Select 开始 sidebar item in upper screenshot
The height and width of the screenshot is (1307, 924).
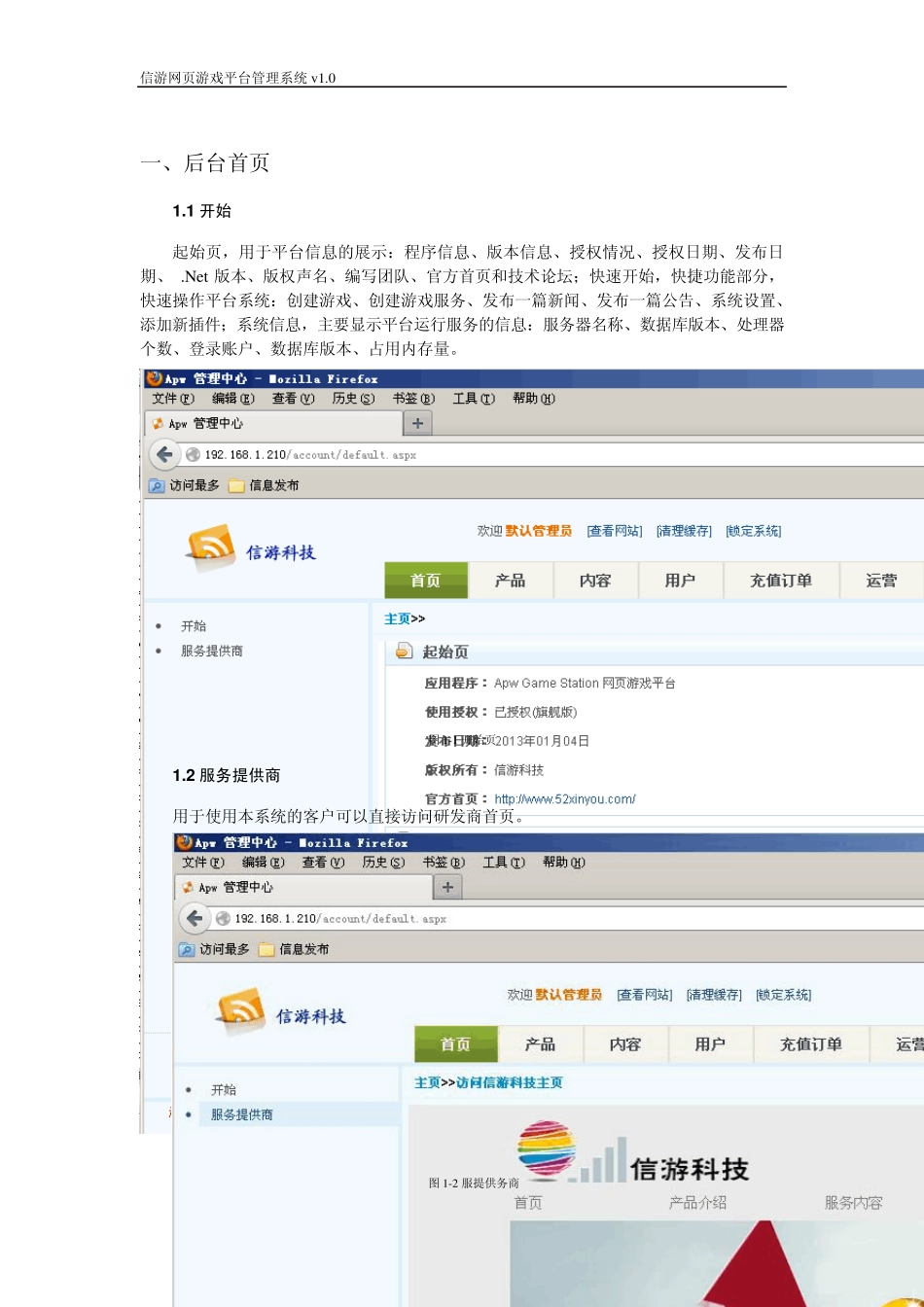pos(194,626)
